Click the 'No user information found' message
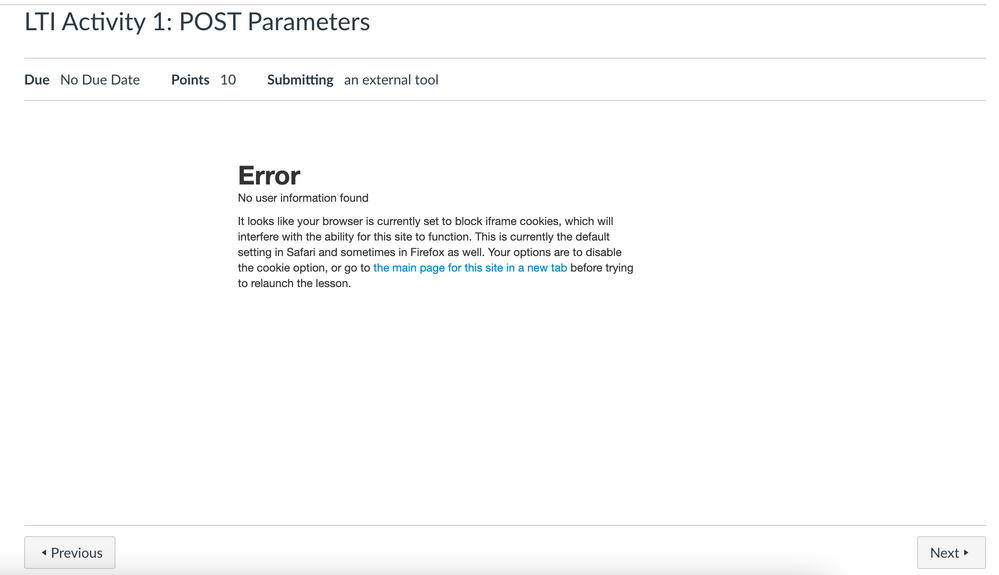The width and height of the screenshot is (999, 575). [x=303, y=198]
